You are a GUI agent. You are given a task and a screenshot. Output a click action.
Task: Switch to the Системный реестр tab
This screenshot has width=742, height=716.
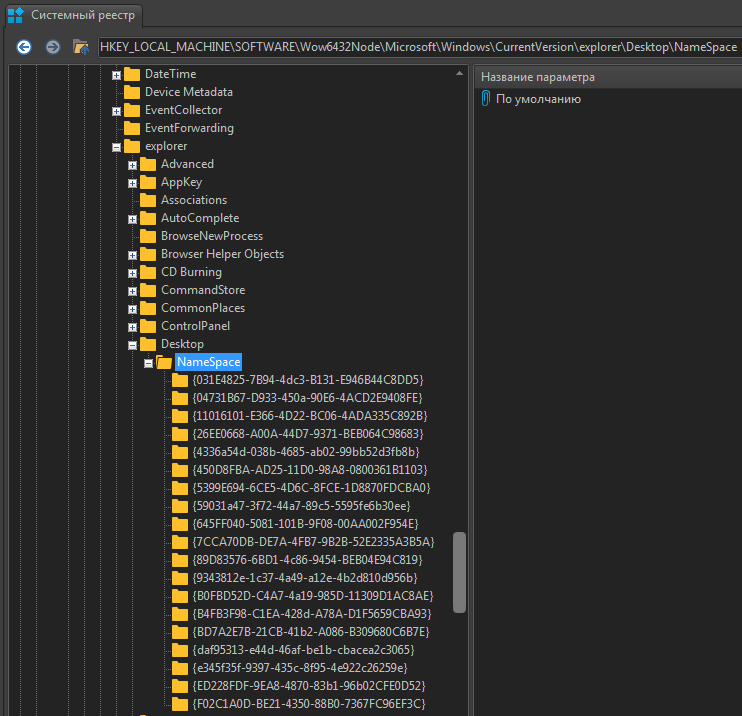click(x=74, y=15)
